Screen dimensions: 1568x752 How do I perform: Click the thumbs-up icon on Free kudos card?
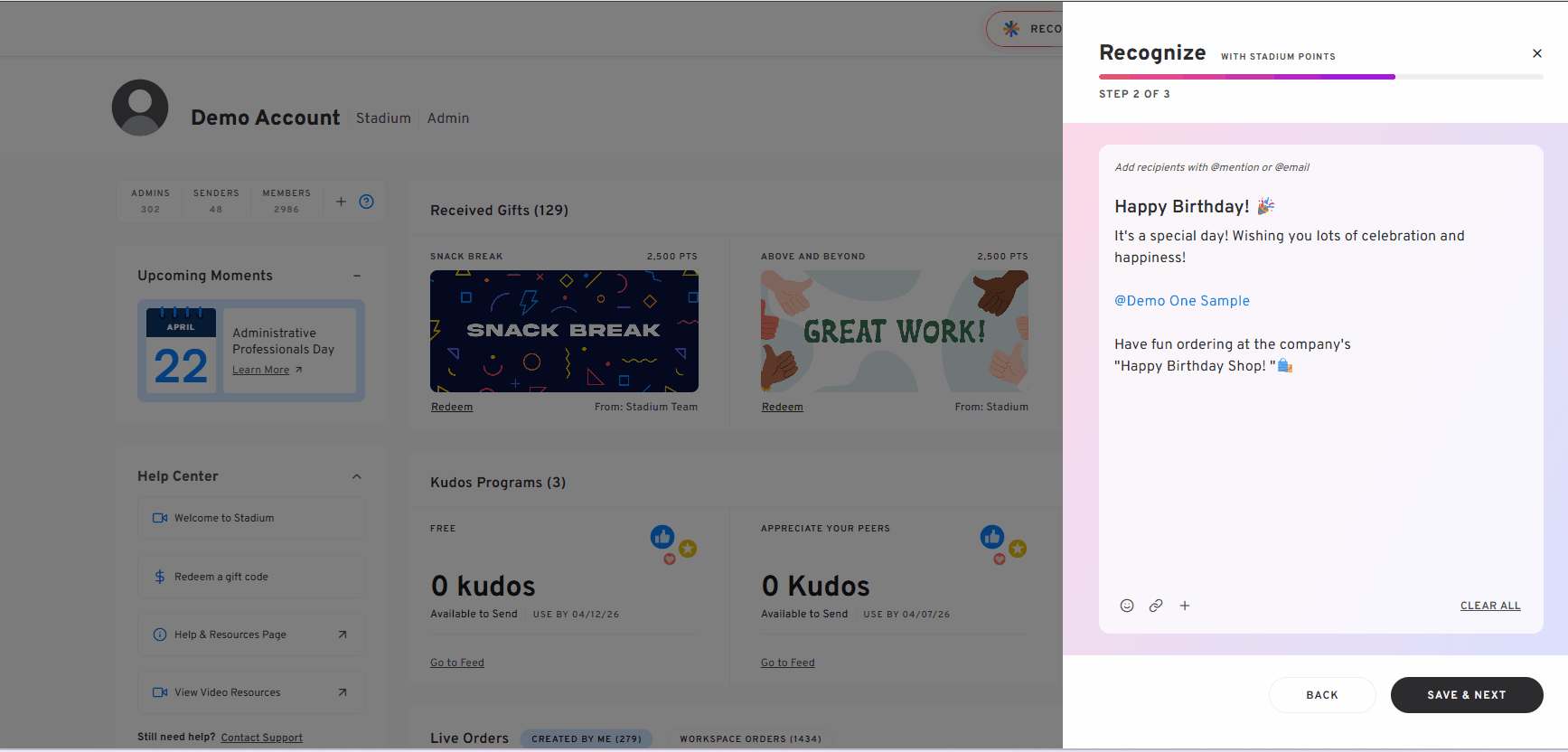662,537
